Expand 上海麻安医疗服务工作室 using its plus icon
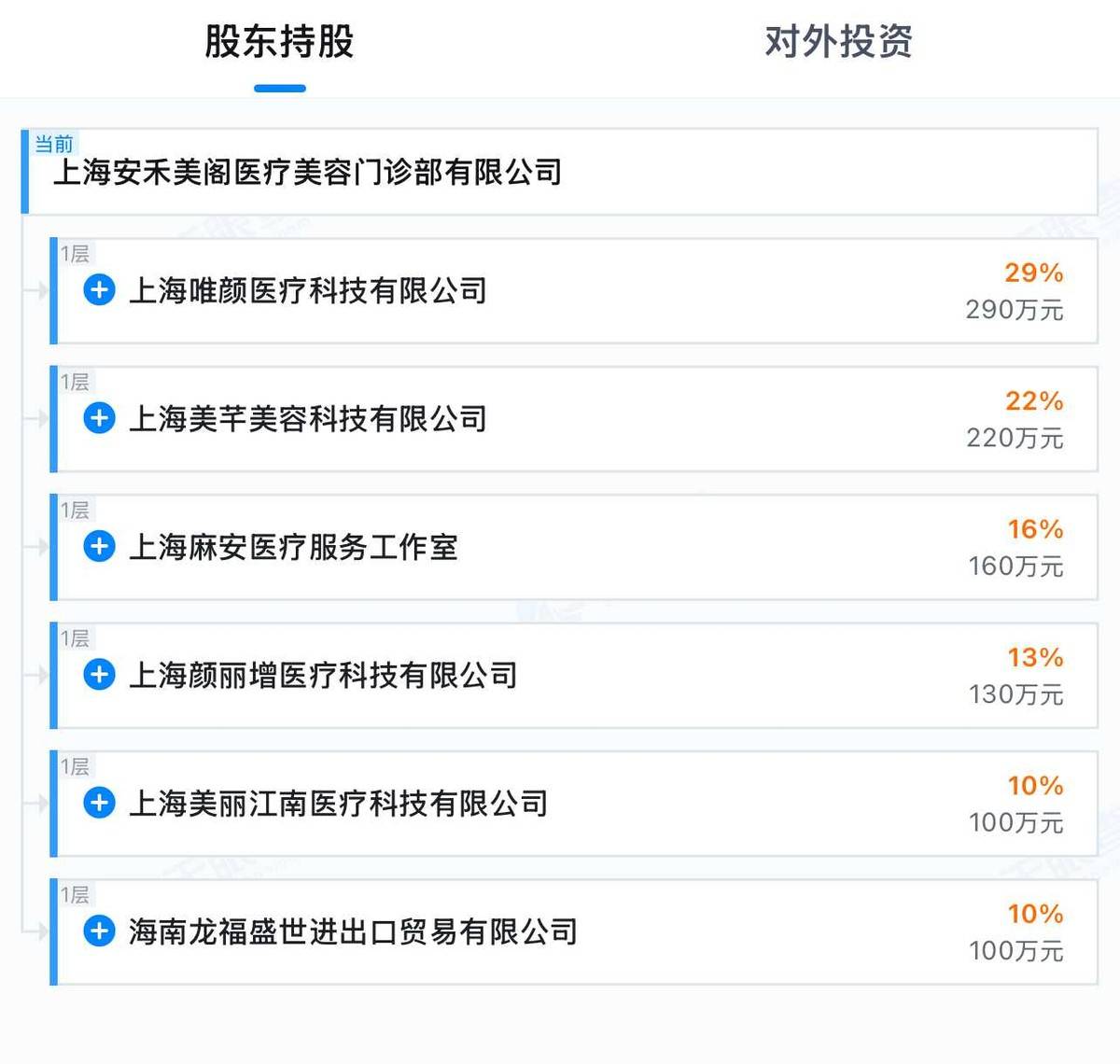The height and width of the screenshot is (1064, 1120). click(x=98, y=547)
